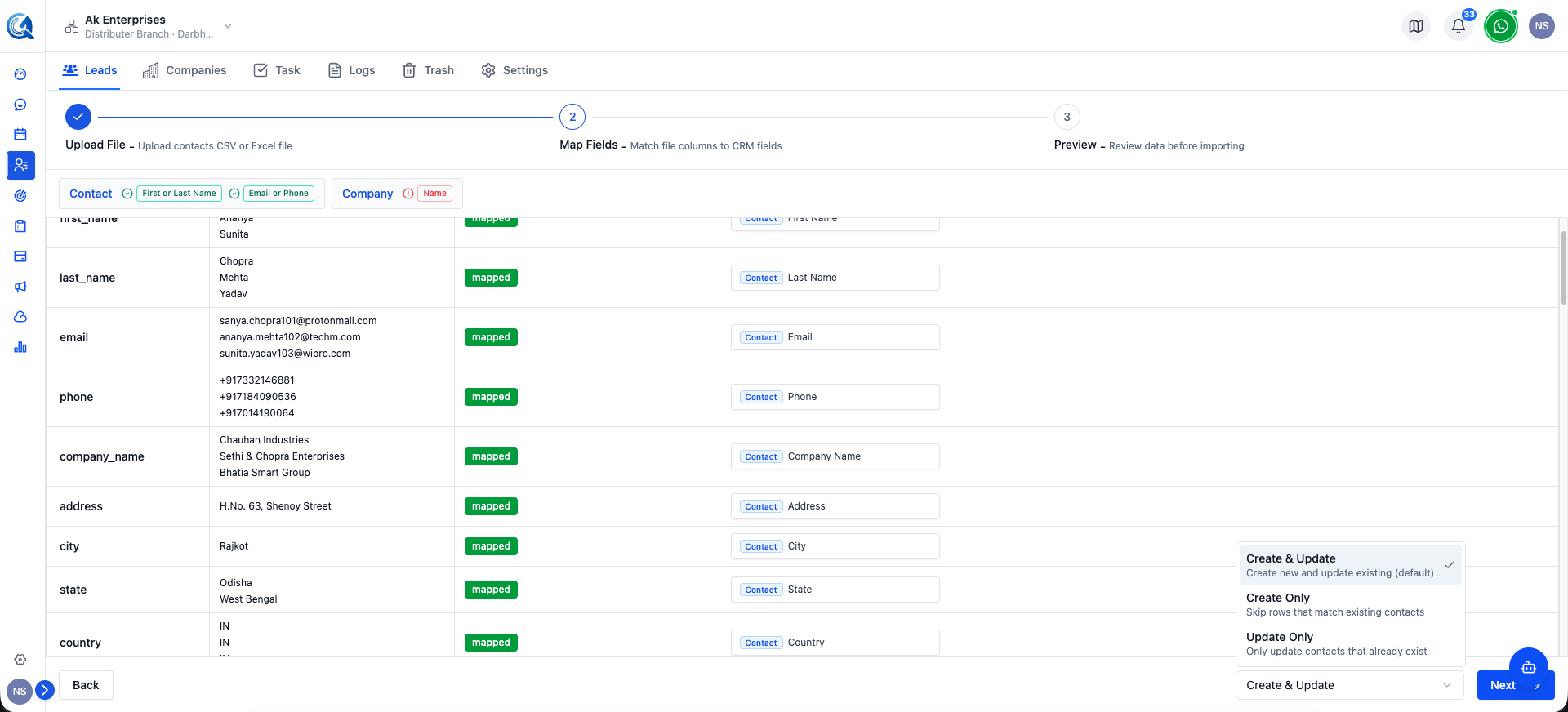The height and width of the screenshot is (712, 1568).
Task: Click sample phone +917332146881
Action: [257, 380]
